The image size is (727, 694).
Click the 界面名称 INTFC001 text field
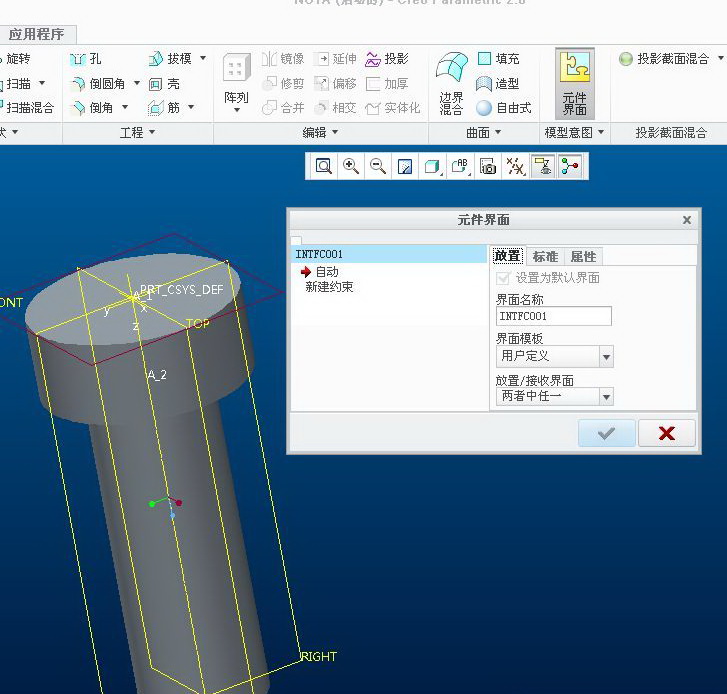(x=553, y=316)
